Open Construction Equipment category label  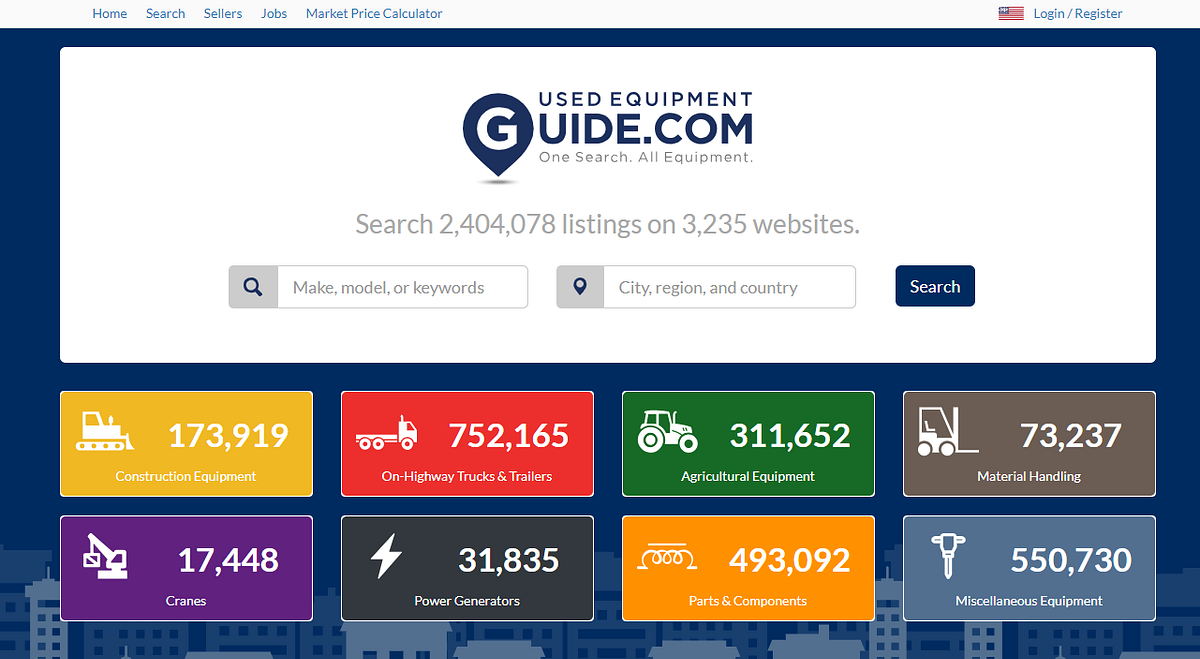(x=186, y=476)
